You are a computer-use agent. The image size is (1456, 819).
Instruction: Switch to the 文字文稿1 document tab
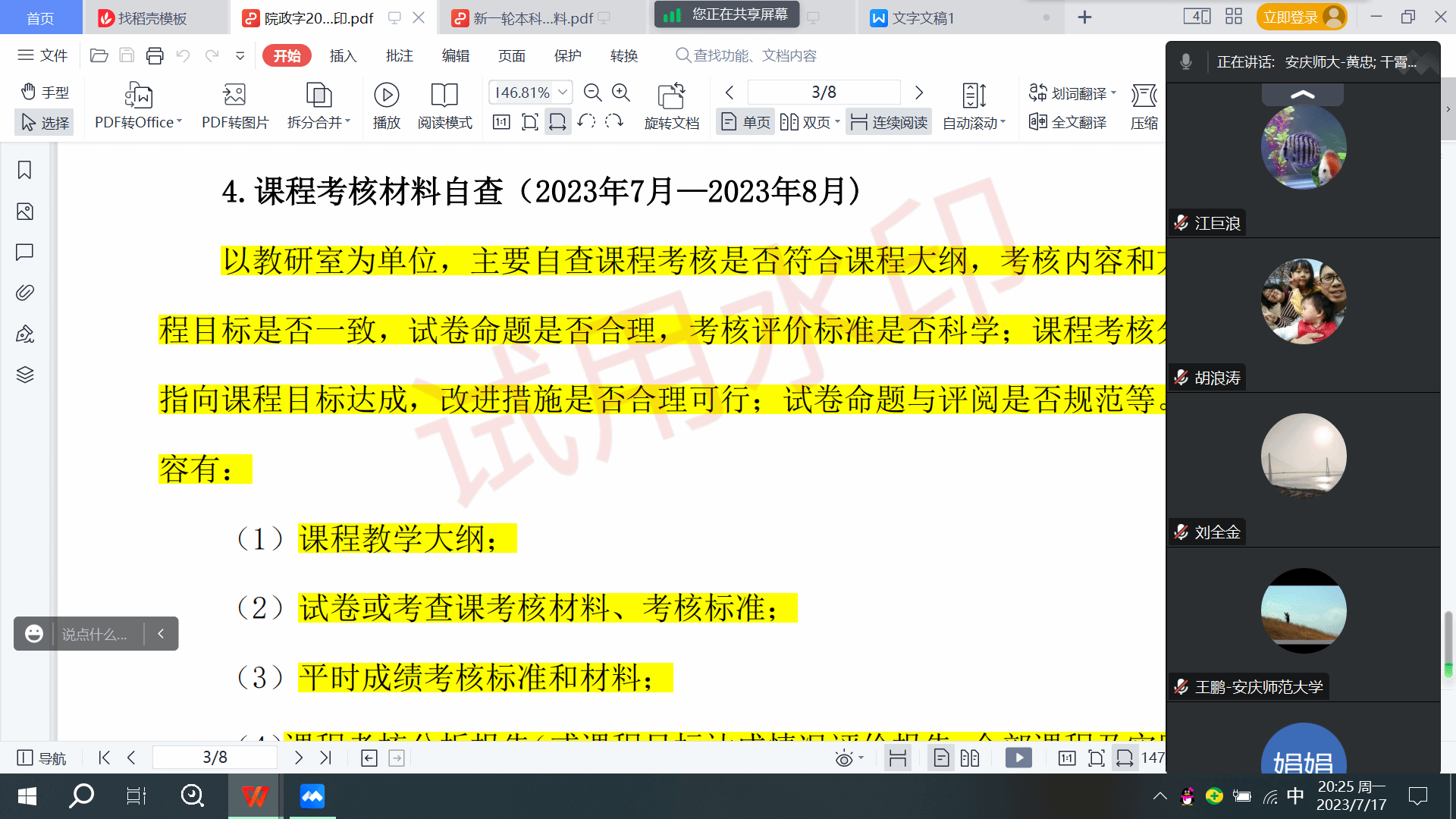pyautogui.click(x=922, y=18)
